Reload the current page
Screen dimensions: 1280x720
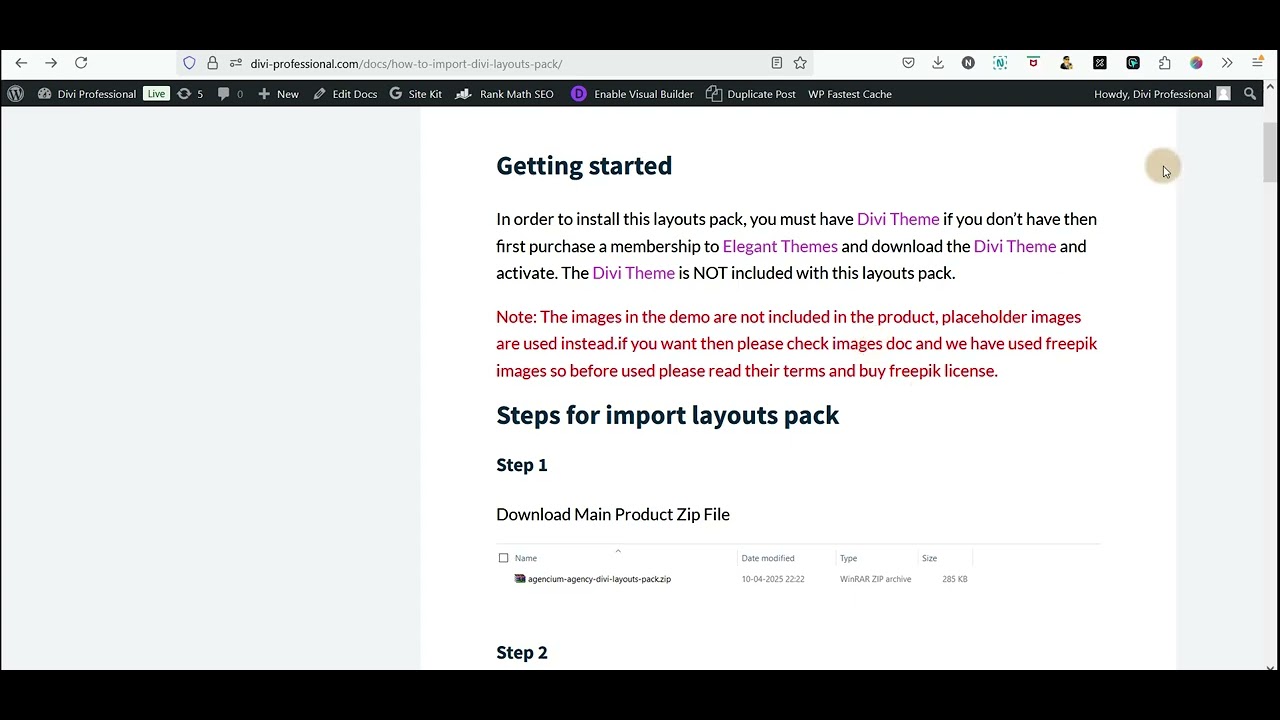click(x=81, y=63)
